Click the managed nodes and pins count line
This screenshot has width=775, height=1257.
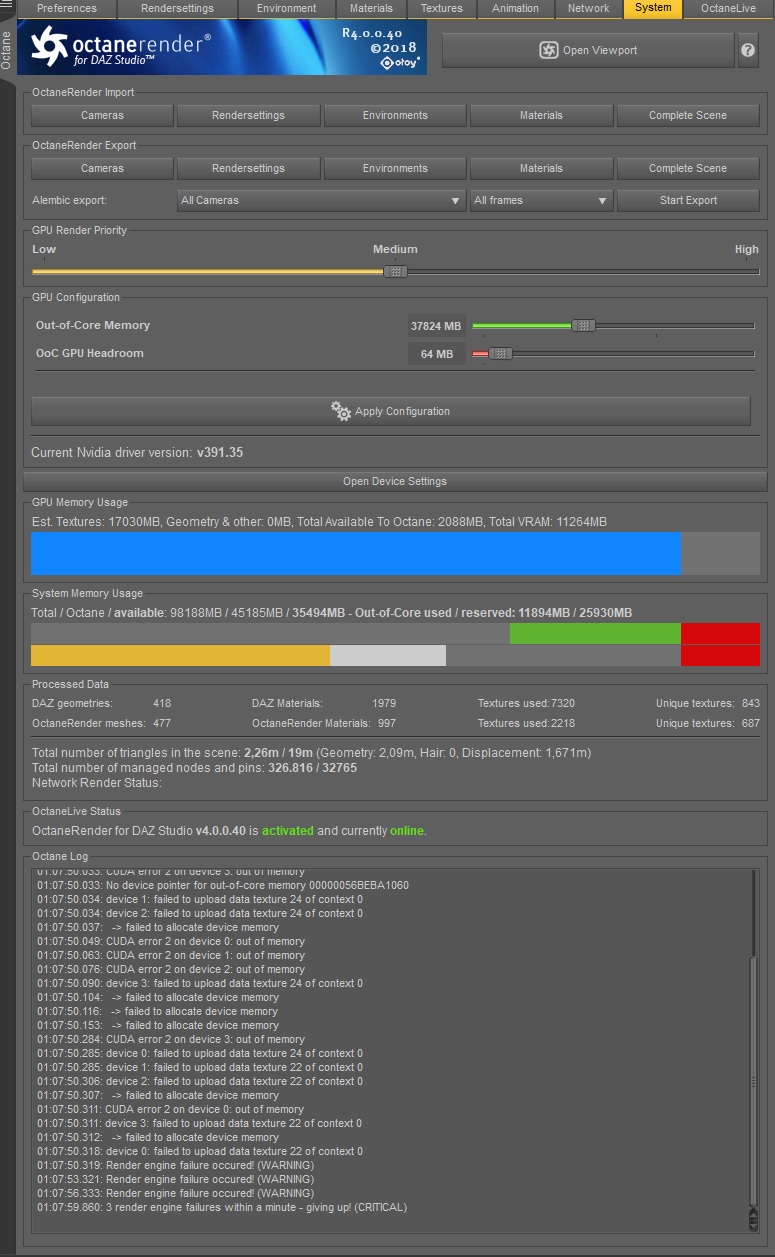tap(194, 768)
